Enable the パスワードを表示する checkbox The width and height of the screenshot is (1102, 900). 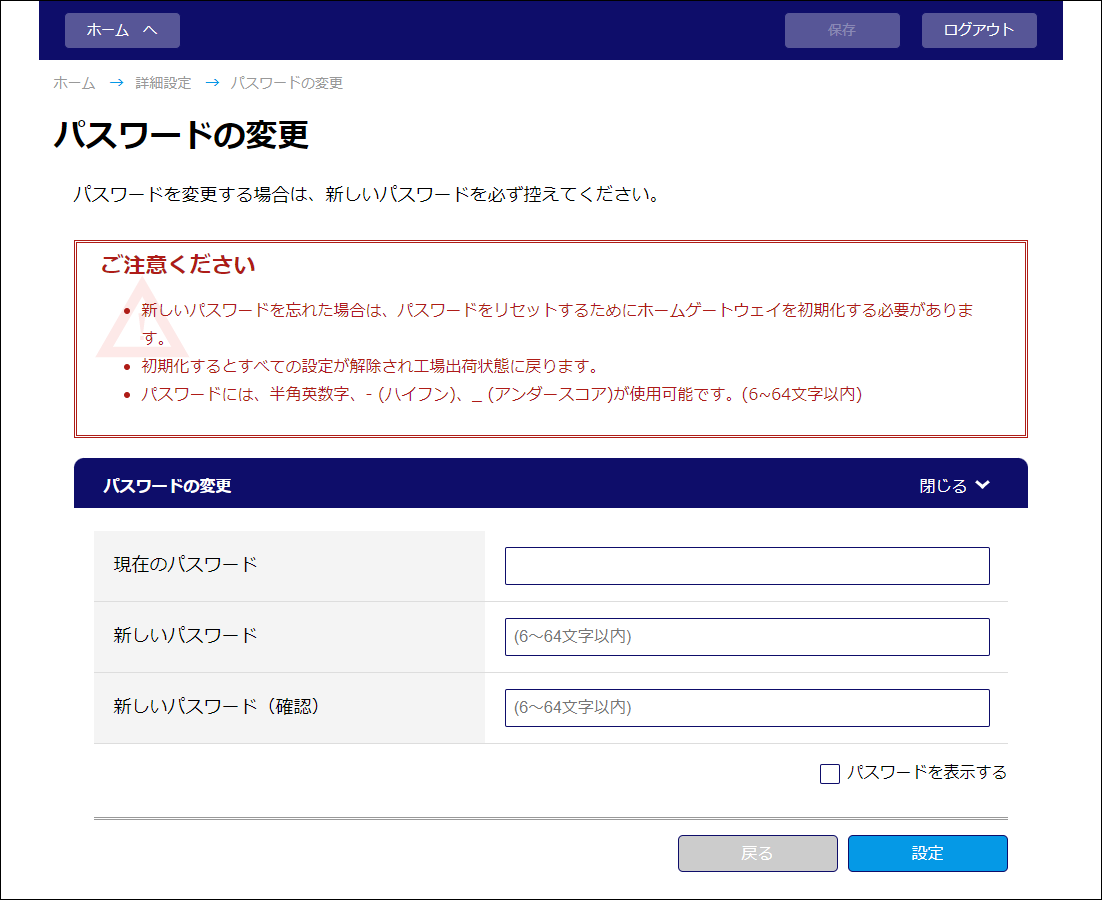[830, 774]
